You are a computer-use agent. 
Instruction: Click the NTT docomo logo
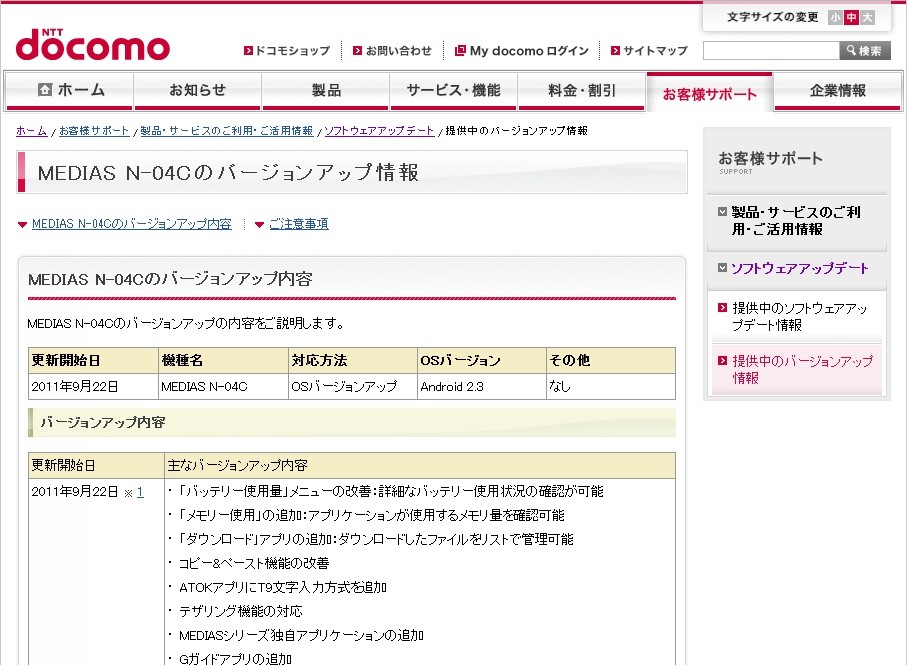coord(93,45)
